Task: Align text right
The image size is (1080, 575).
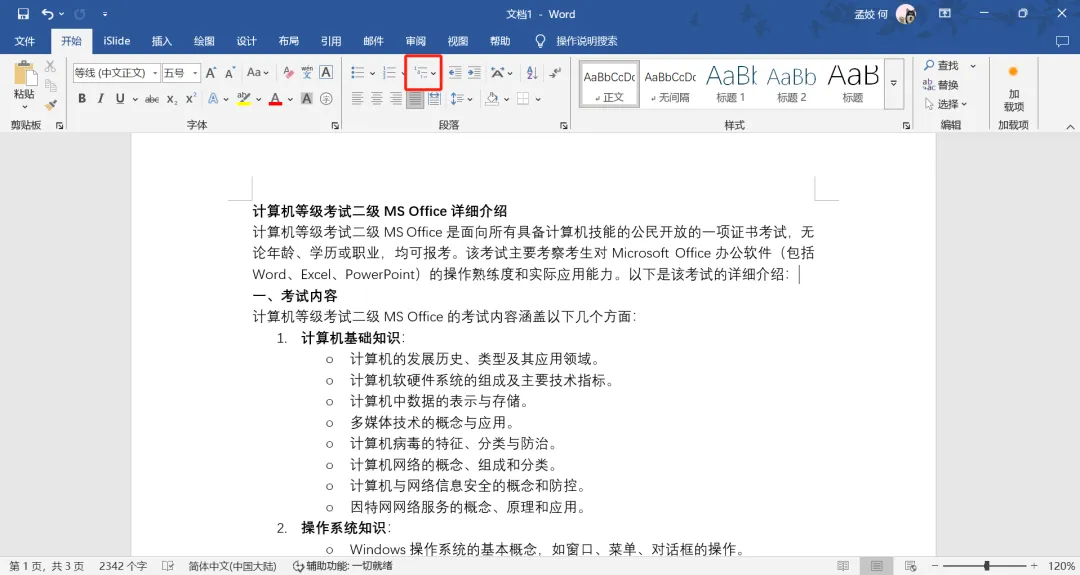Action: click(395, 99)
